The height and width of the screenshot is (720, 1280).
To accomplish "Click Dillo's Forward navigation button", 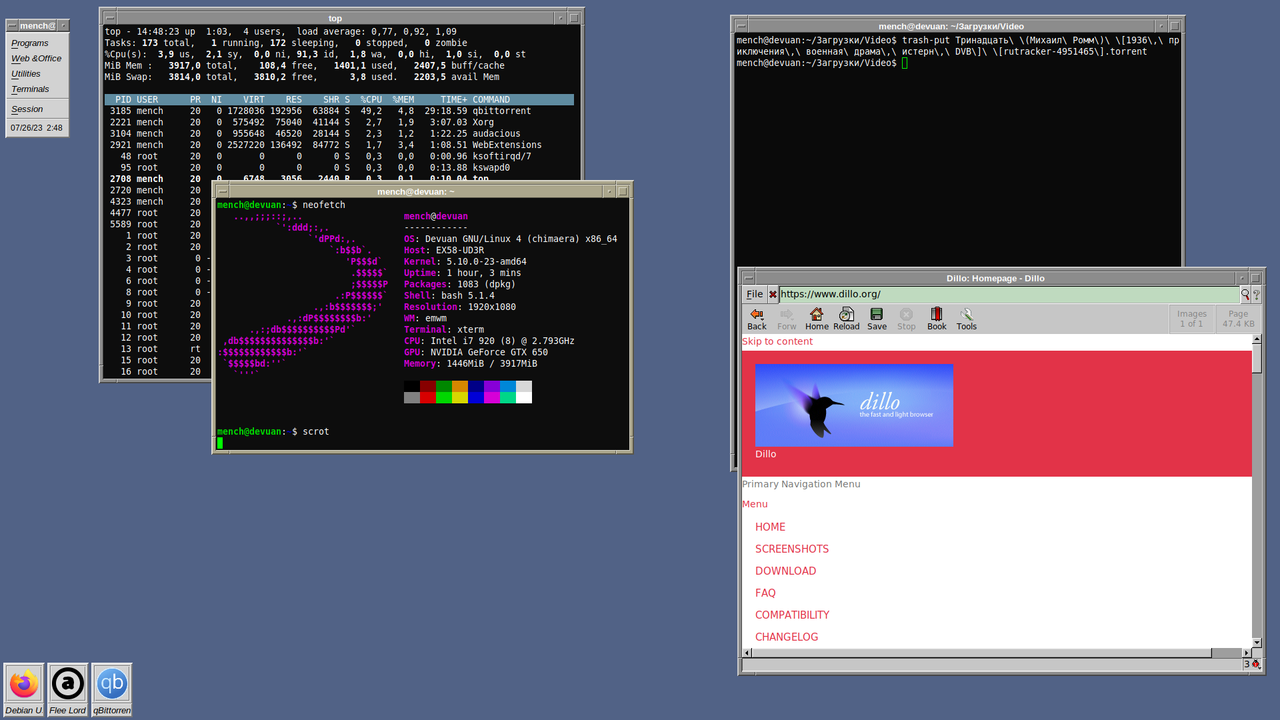I will click(x=787, y=319).
